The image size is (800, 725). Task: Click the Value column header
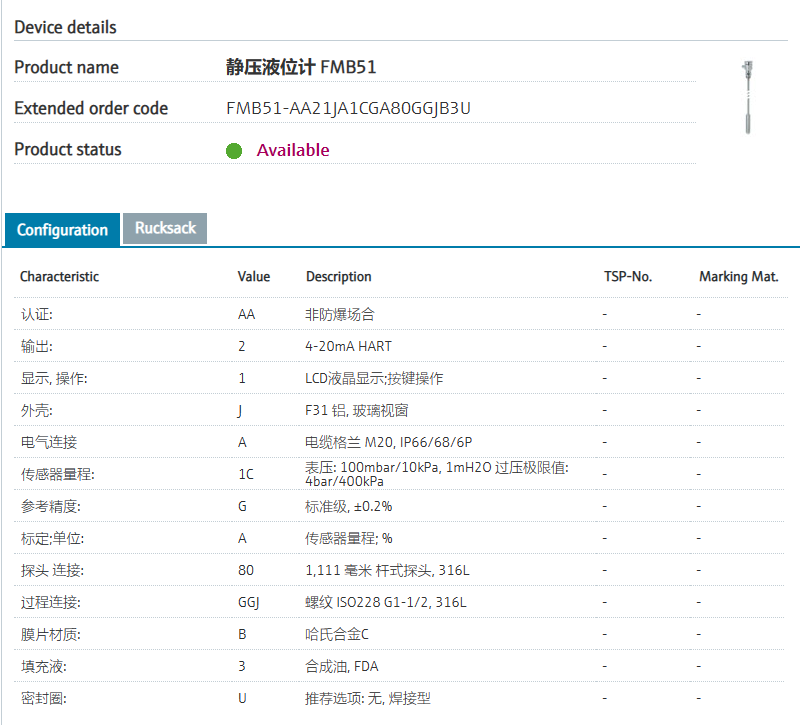coord(254,277)
